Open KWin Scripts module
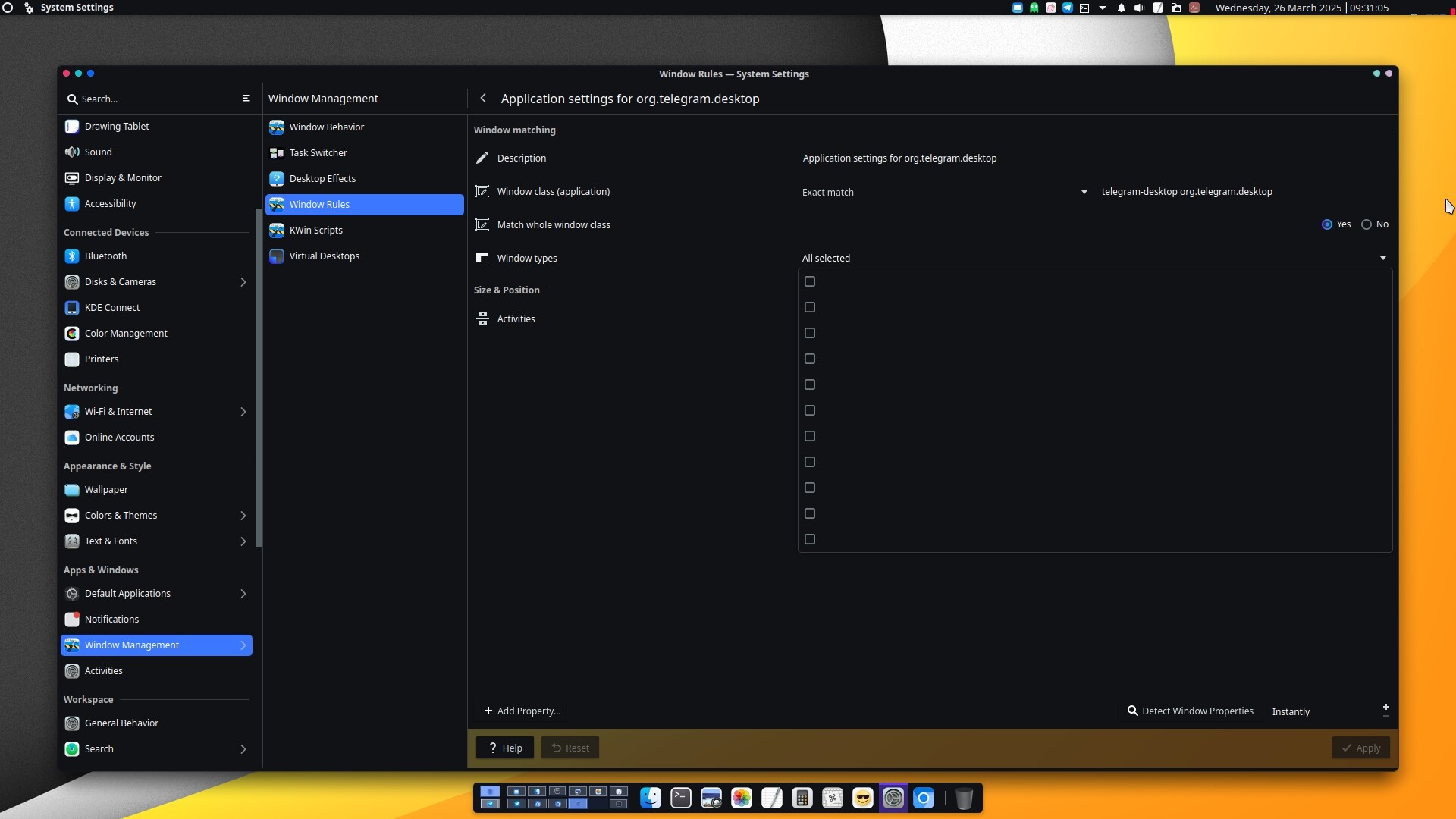This screenshot has height=819, width=1456. [x=364, y=230]
